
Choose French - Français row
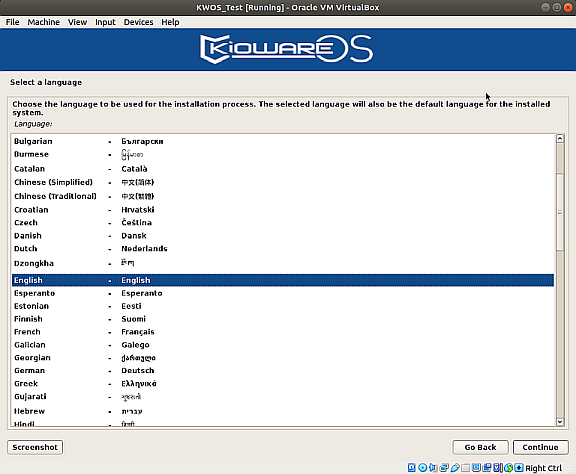tap(282, 332)
